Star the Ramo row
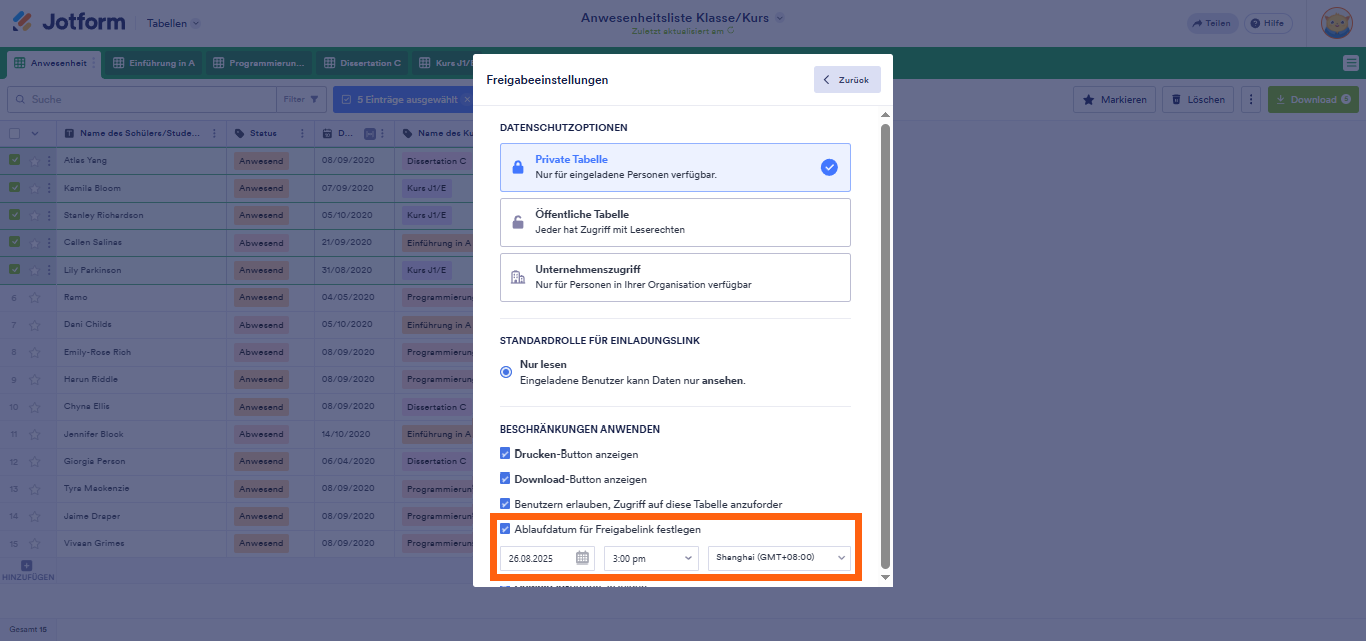 point(34,297)
